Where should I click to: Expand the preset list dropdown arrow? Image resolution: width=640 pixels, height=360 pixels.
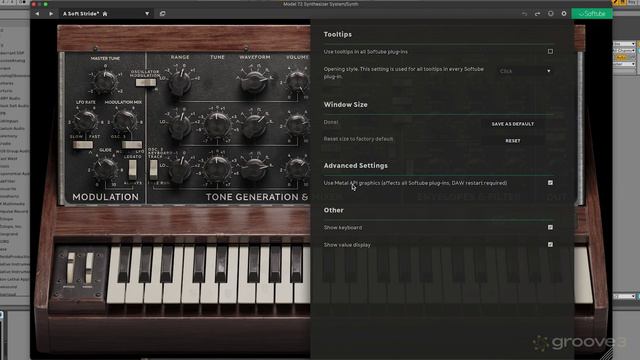click(147, 14)
